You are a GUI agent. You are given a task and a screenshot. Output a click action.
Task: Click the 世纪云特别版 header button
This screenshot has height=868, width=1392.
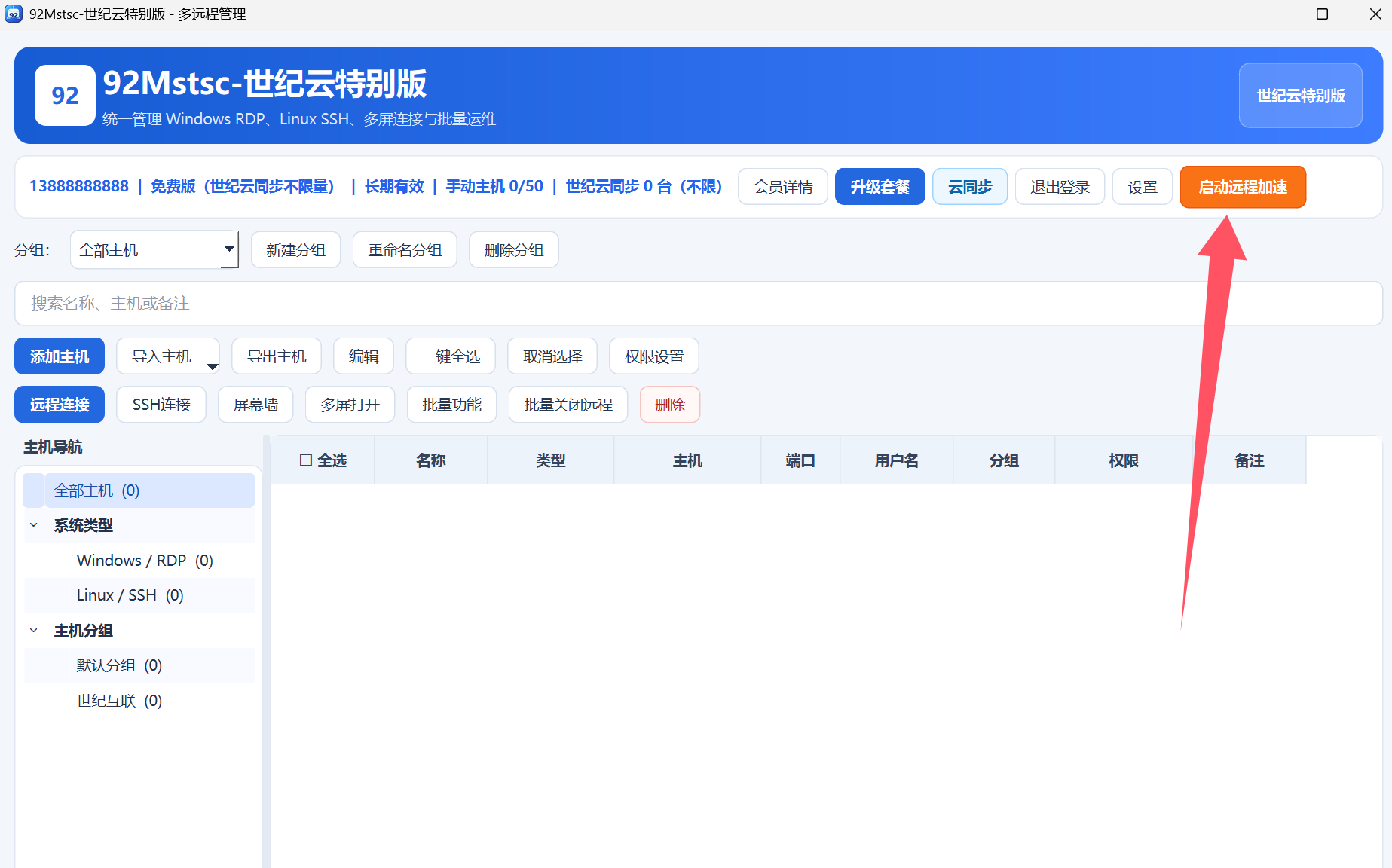point(1301,96)
